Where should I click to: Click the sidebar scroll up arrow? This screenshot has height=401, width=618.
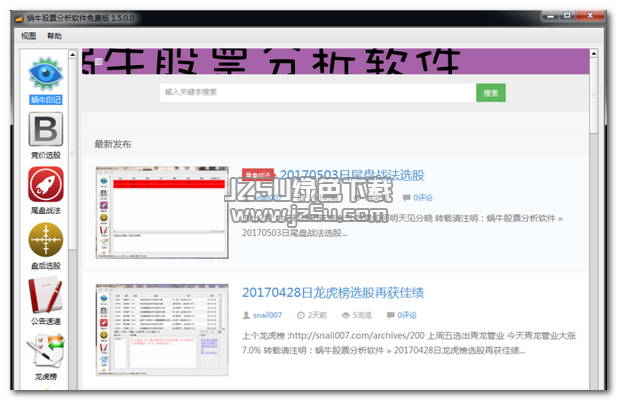click(73, 54)
